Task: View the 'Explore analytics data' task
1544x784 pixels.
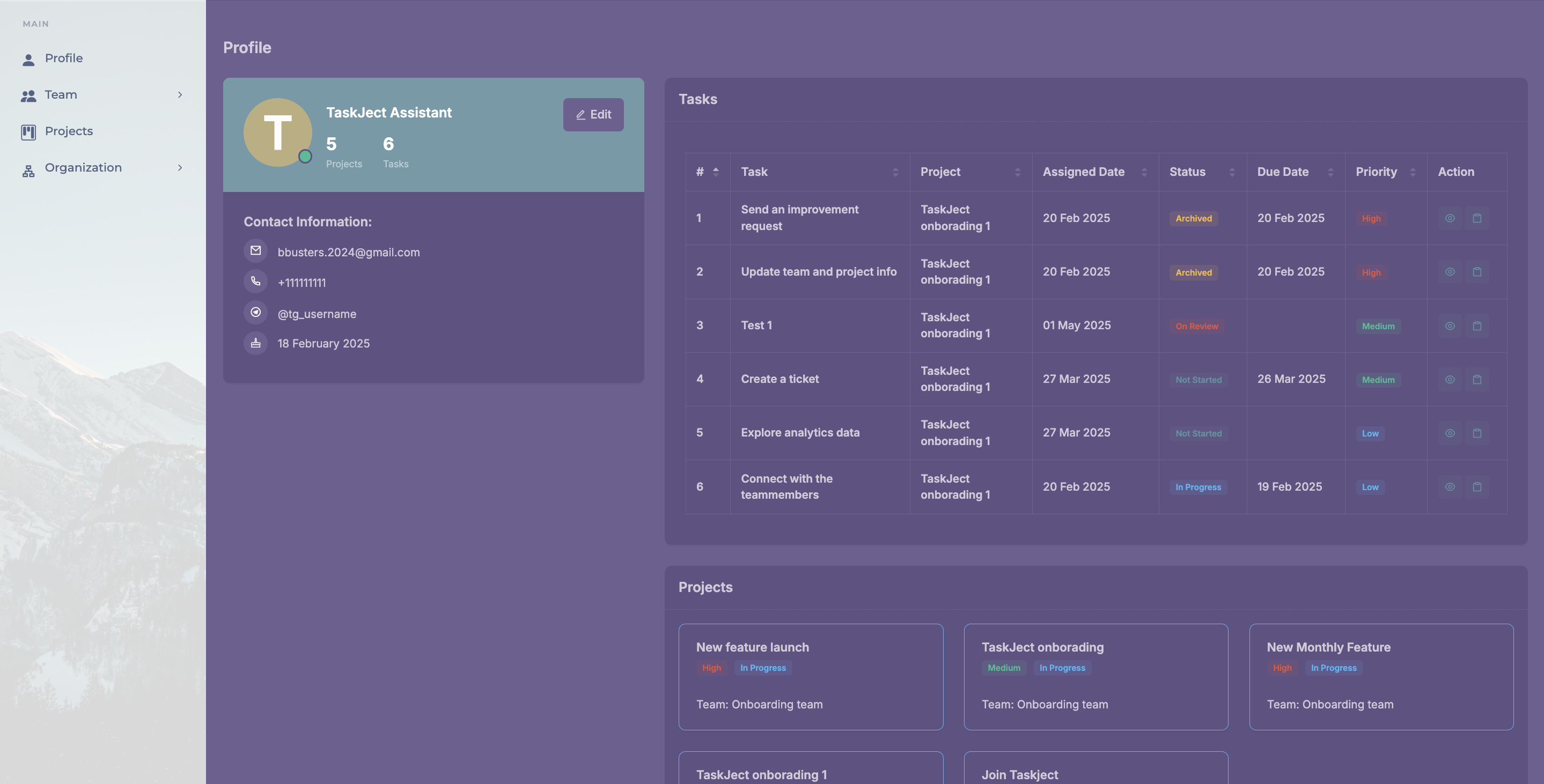Action: [x=1450, y=433]
